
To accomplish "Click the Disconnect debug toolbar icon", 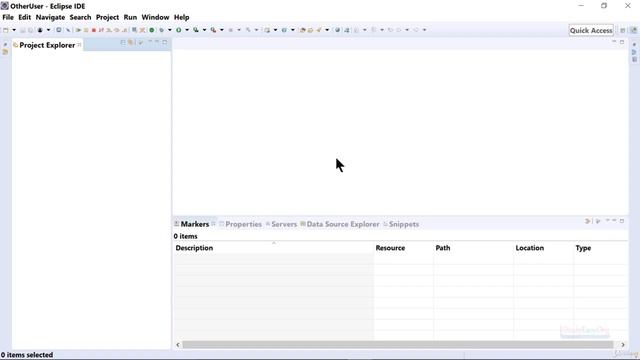I will (x=101, y=30).
